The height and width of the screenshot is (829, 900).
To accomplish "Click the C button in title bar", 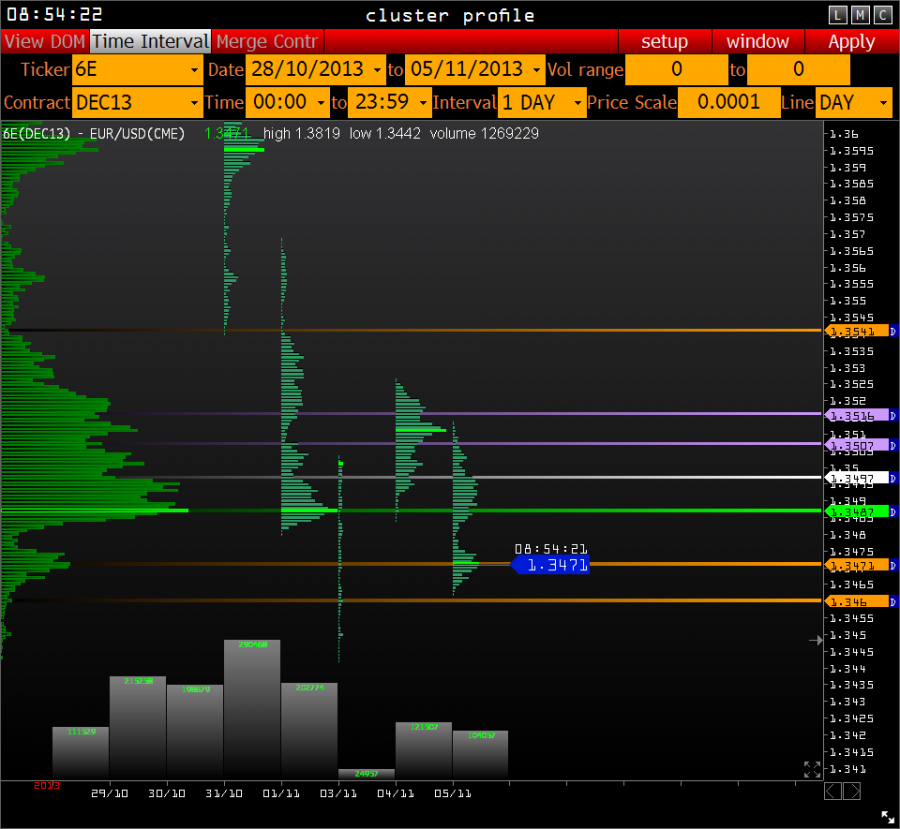I will [x=882, y=14].
